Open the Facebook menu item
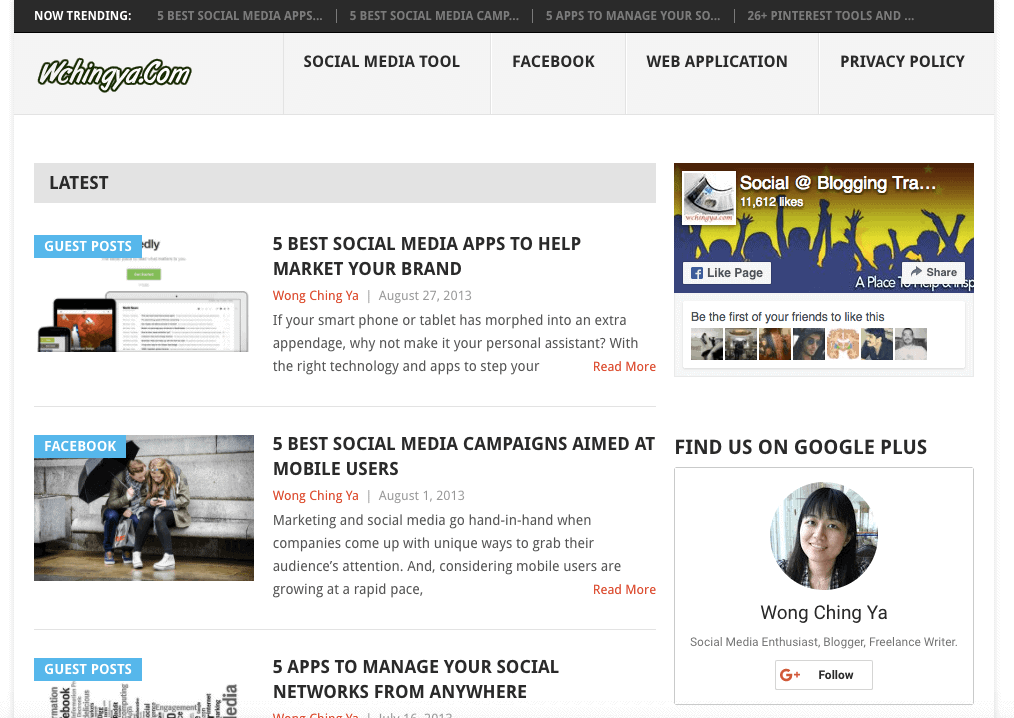Screen dimensions: 1014x718 click(554, 61)
